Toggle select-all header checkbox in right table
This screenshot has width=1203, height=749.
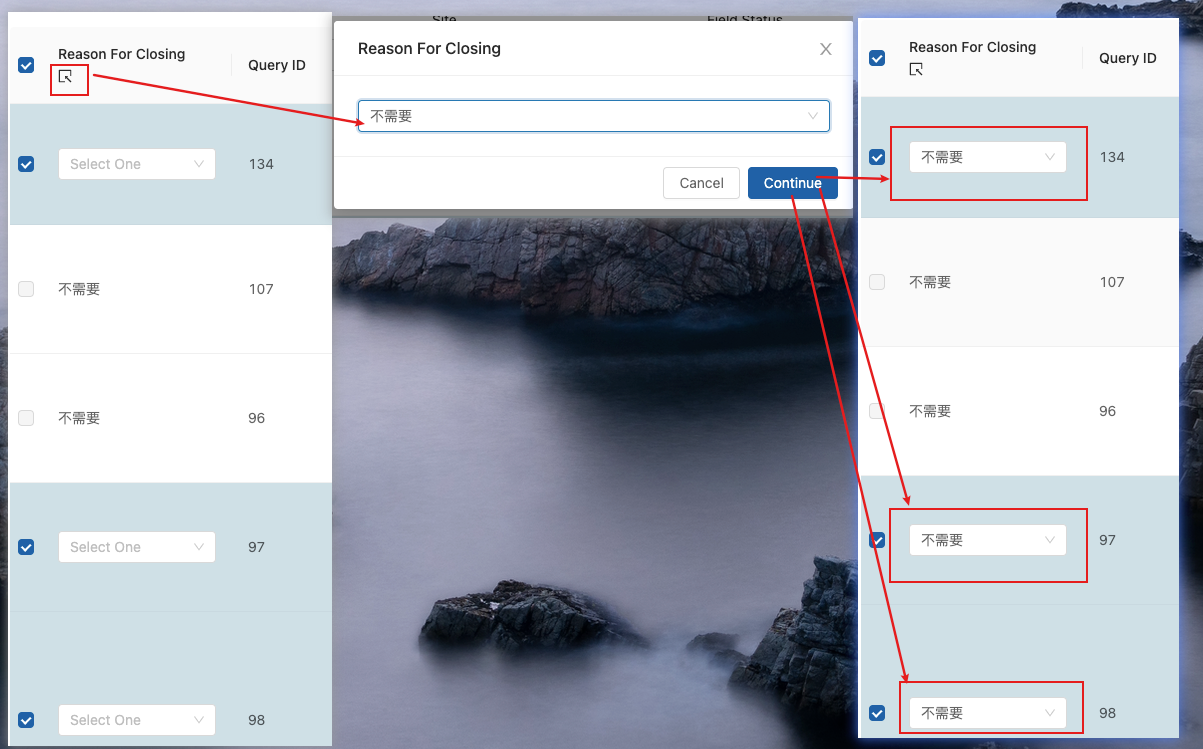[x=877, y=58]
